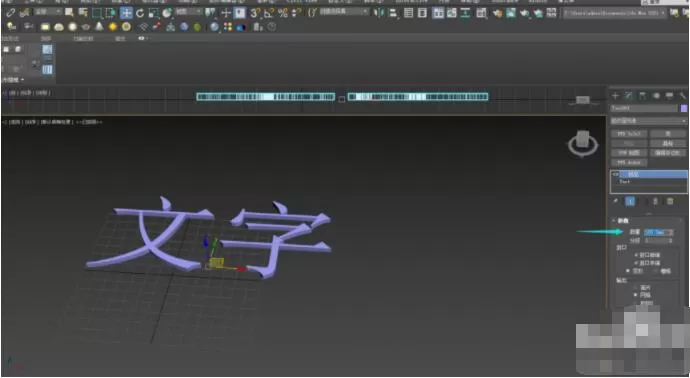Open the purple object color swatch
Image resolution: width=690 pixels, height=378 pixels.
(684, 108)
